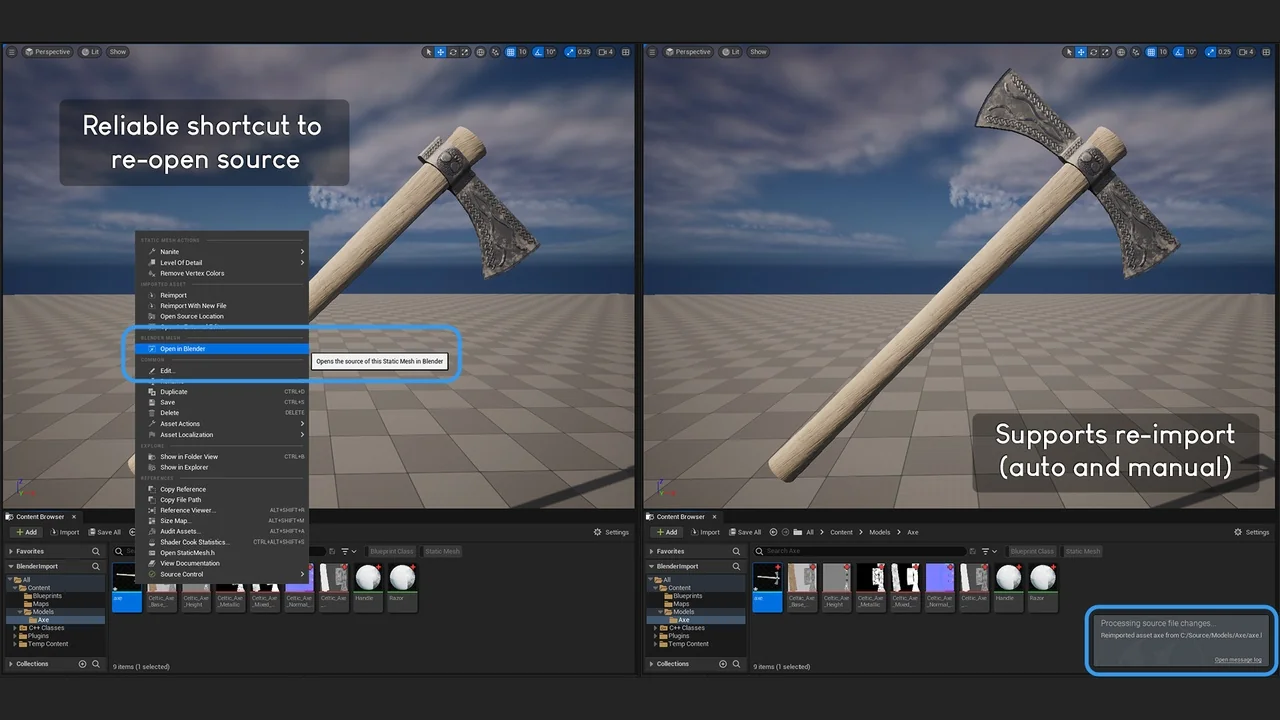Open camera speed setting in right viewport
This screenshot has width=1280, height=720.
tap(1244, 52)
